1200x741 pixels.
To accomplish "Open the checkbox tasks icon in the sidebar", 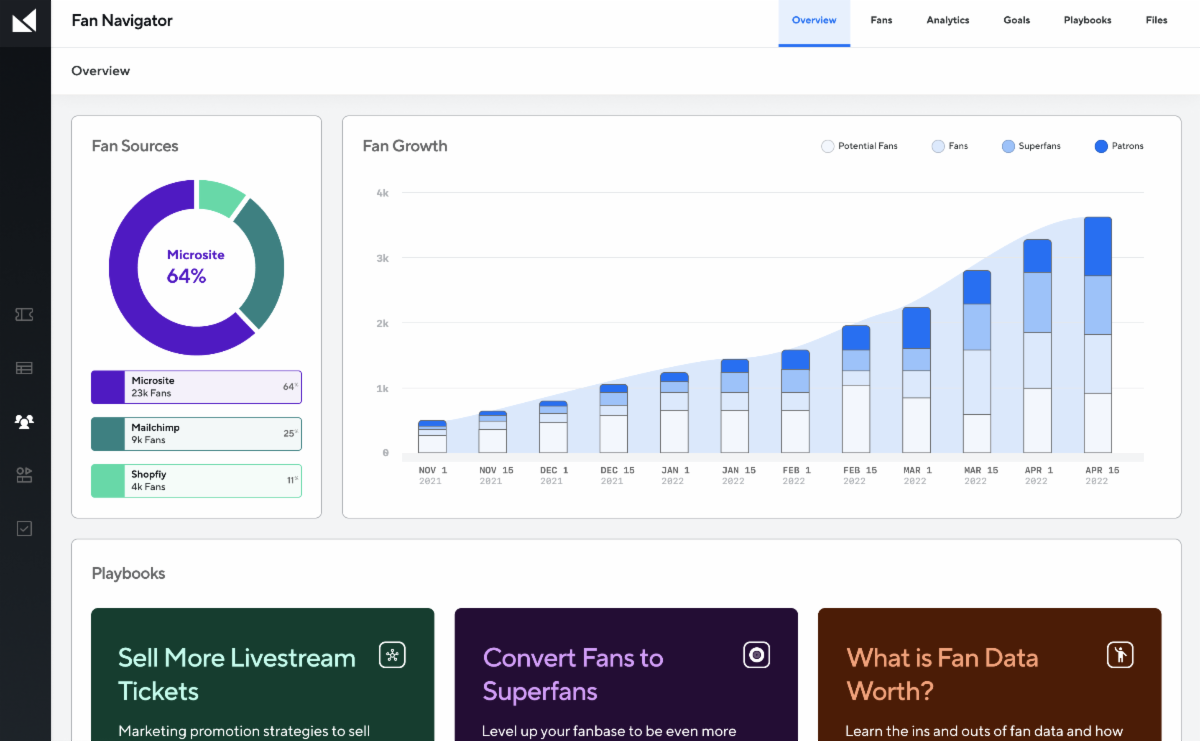I will click(x=25, y=528).
